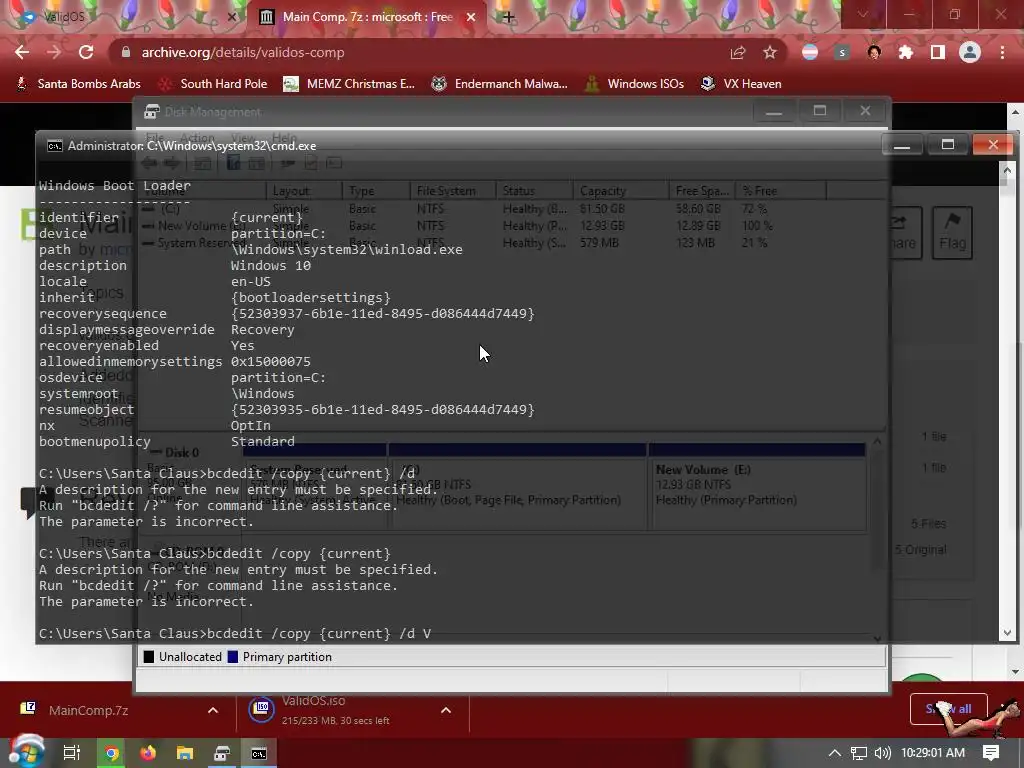Click the Type column header in Disk Management

pyautogui.click(x=376, y=191)
